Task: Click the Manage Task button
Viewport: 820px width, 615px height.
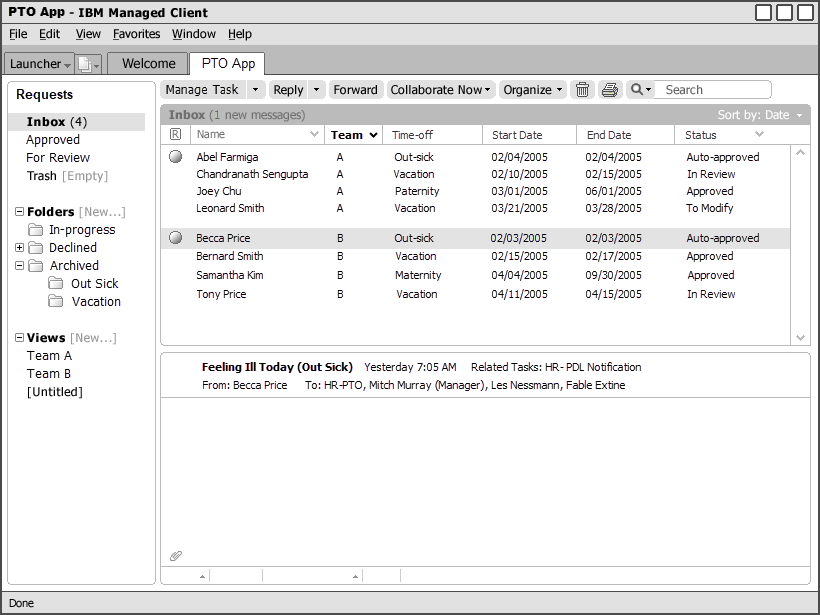Action: coord(202,90)
